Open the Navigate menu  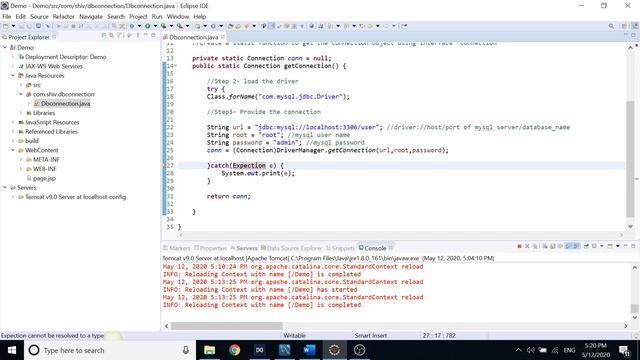[91, 16]
